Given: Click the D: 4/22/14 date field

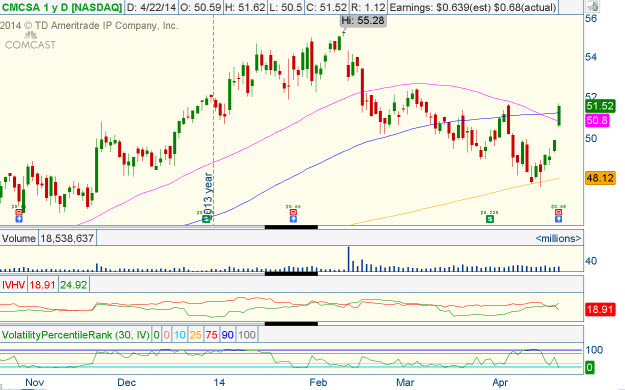Looking at the screenshot, I should 151,7.
